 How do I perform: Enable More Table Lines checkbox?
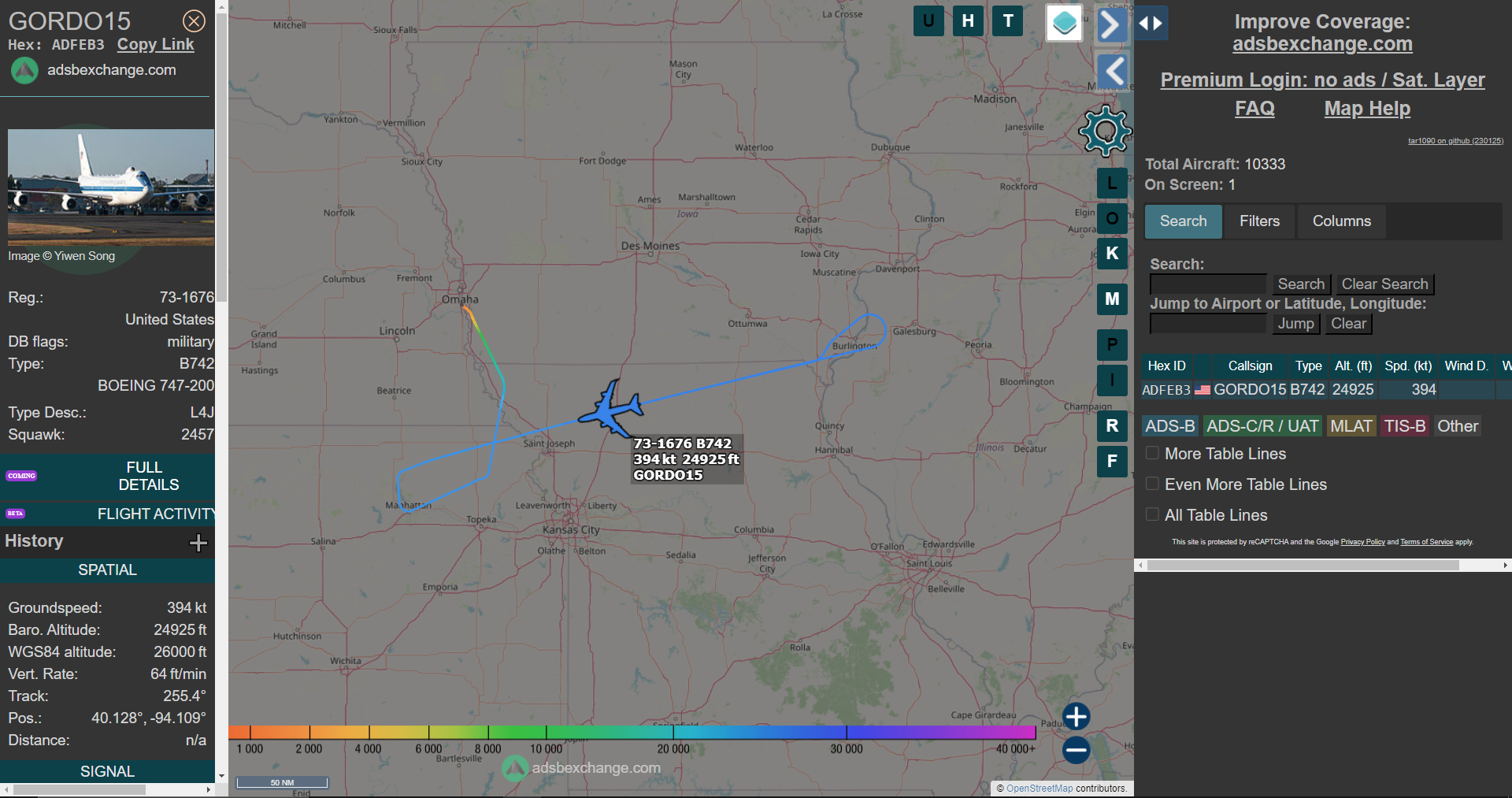tap(1152, 453)
